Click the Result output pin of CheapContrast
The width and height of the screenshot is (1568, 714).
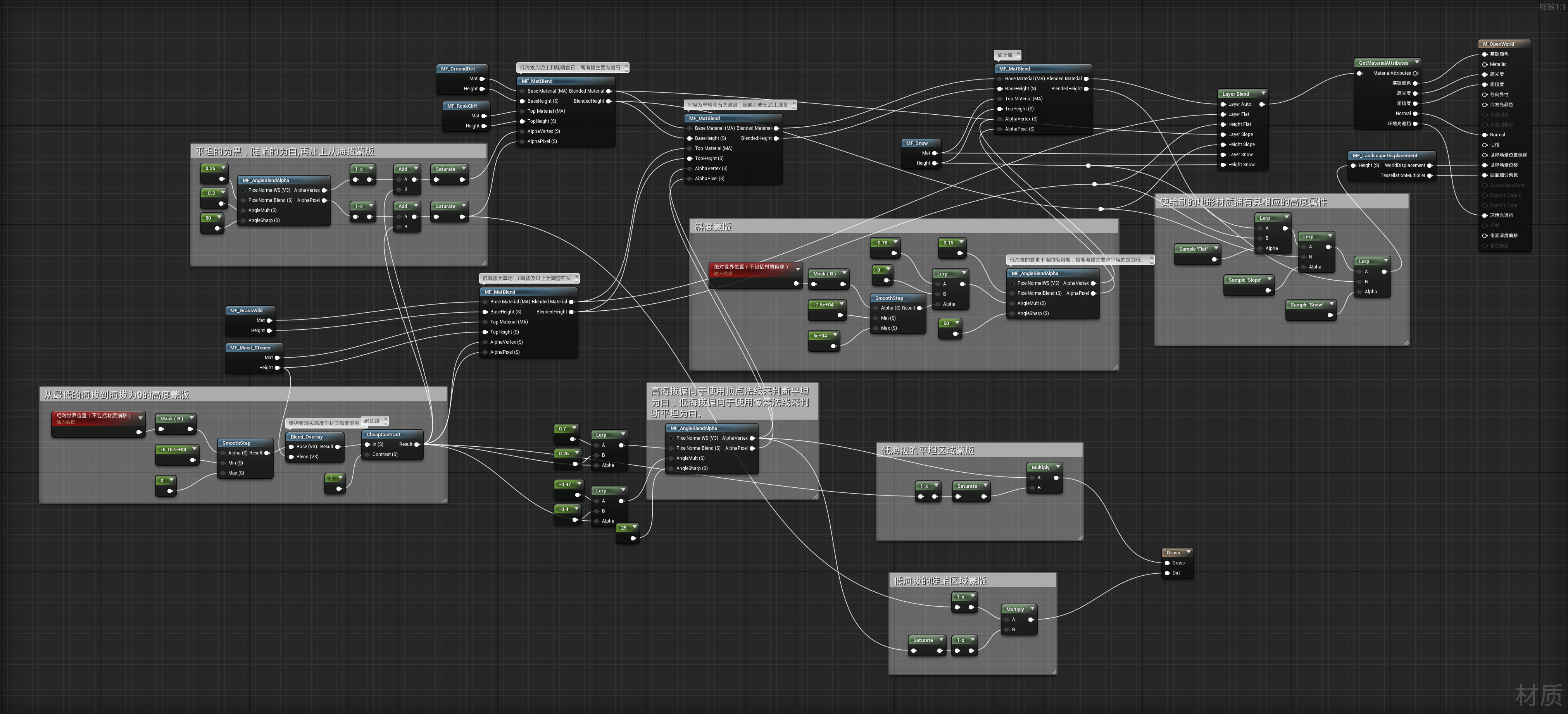[x=417, y=444]
